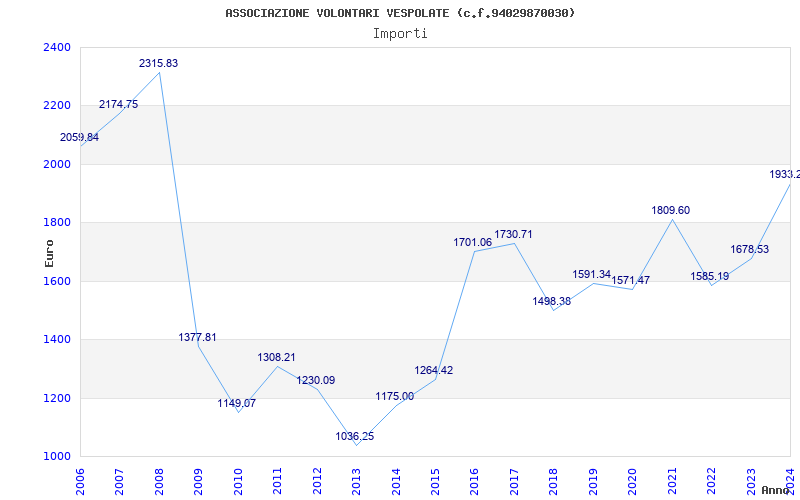Screen dimensions: 800x500
Task: Select the 2018 year axis label
Action: point(554,482)
